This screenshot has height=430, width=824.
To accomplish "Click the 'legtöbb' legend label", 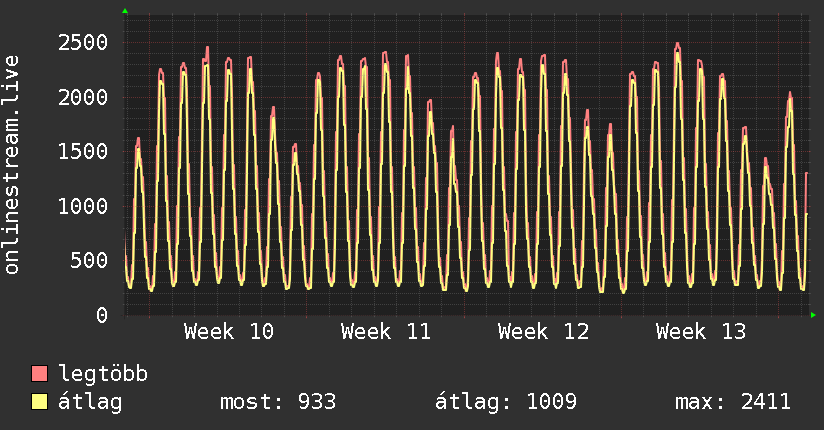I will tap(103, 374).
